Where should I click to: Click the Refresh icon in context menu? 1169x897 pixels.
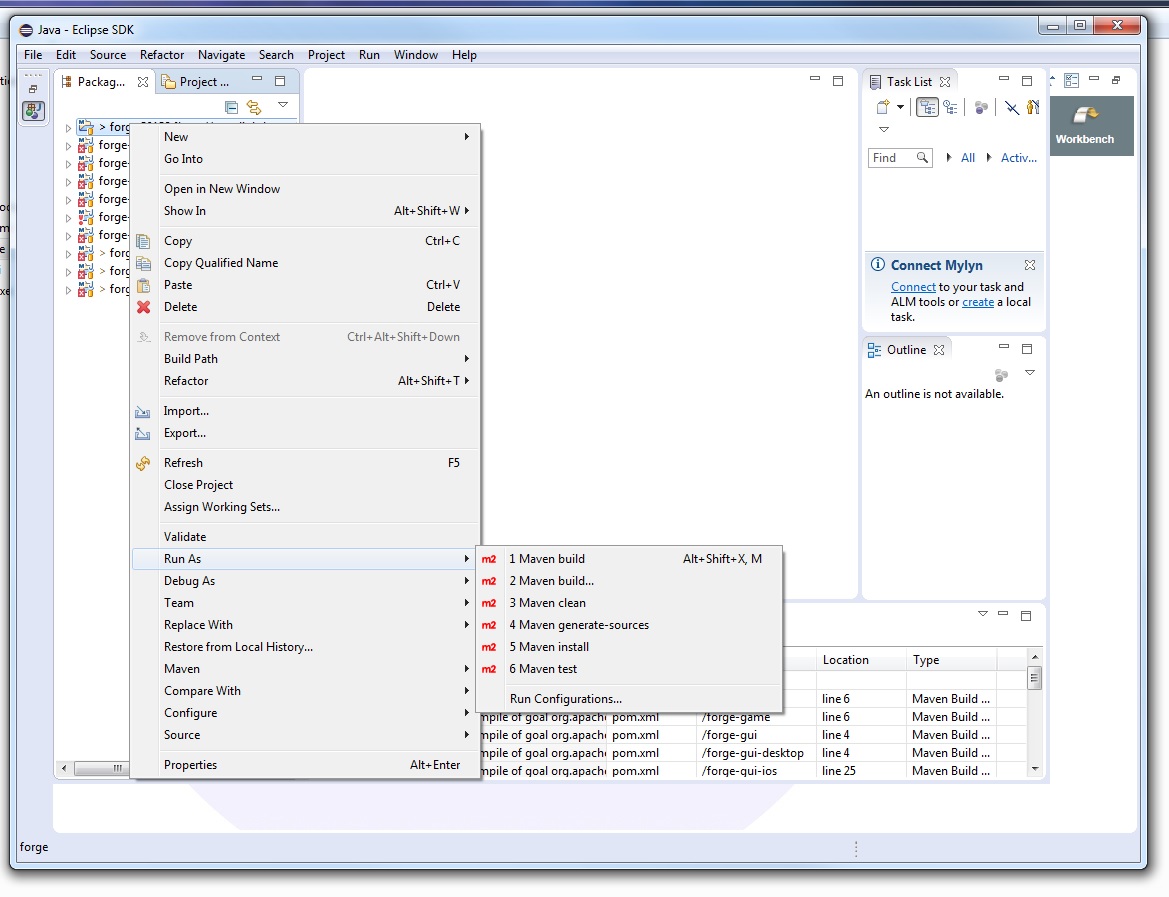click(x=144, y=463)
